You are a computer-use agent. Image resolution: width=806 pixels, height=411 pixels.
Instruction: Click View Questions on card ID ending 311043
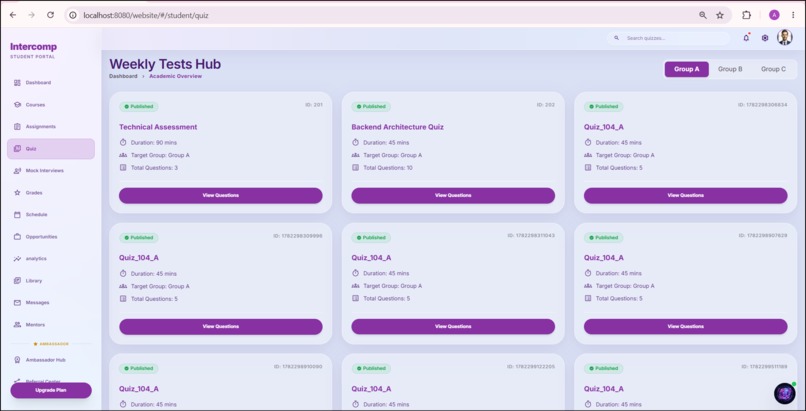pyautogui.click(x=453, y=327)
